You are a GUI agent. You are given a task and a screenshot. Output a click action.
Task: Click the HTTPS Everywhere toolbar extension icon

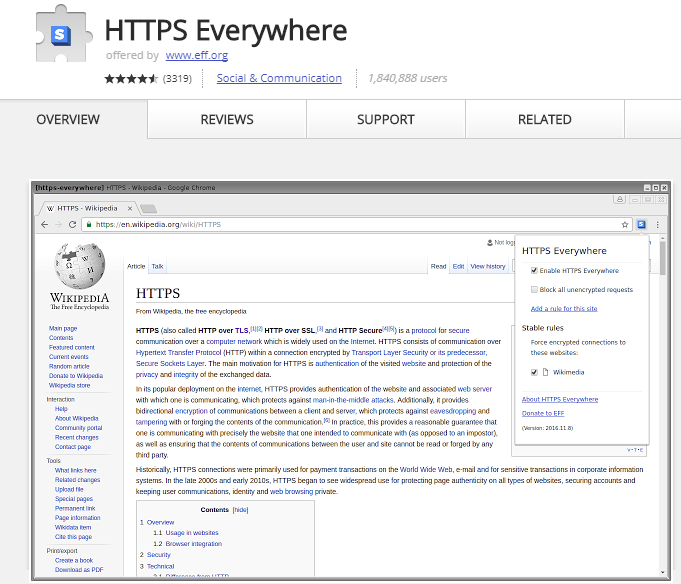pyautogui.click(x=641, y=224)
